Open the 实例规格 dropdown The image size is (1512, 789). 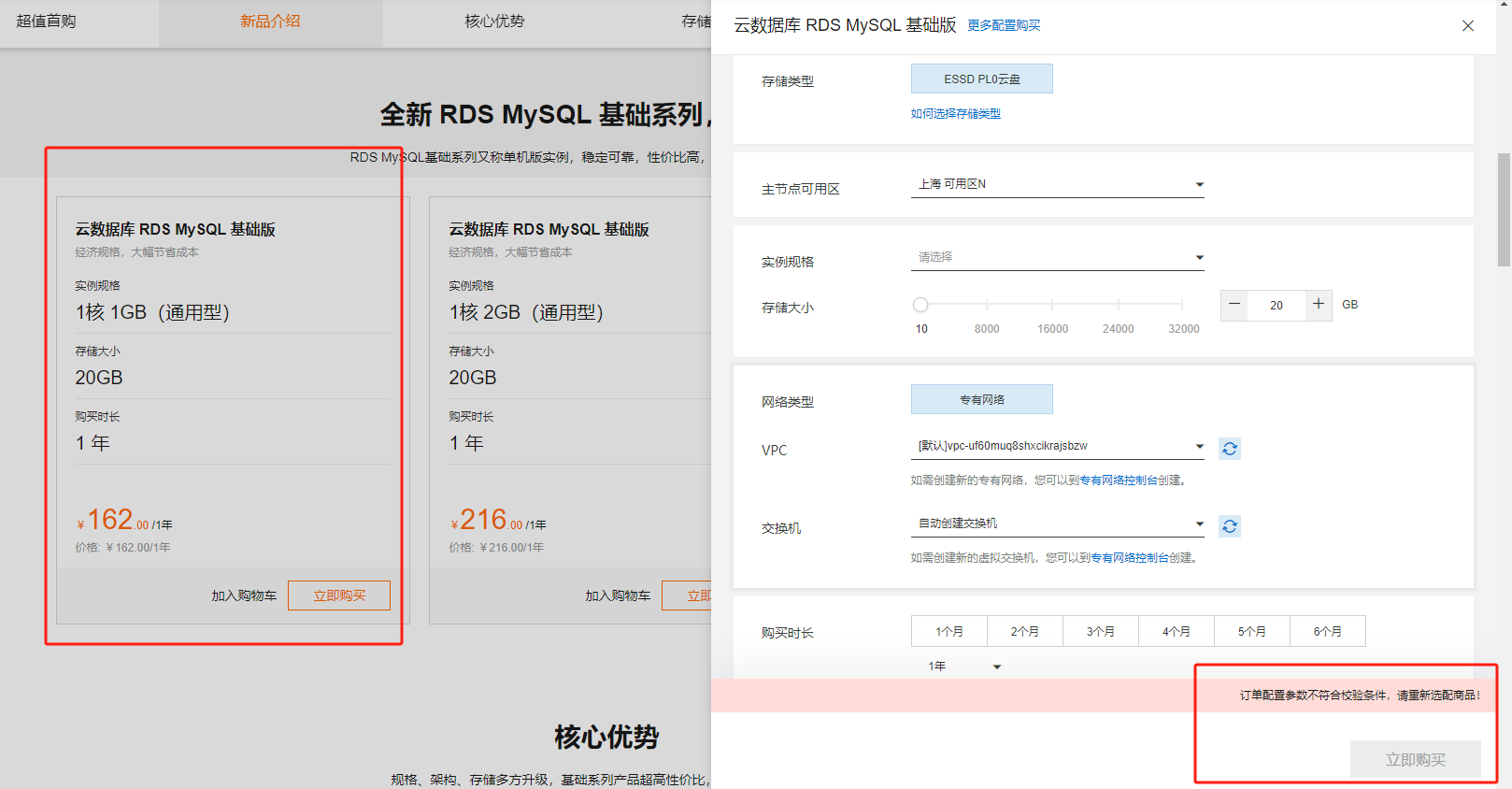point(1058,257)
